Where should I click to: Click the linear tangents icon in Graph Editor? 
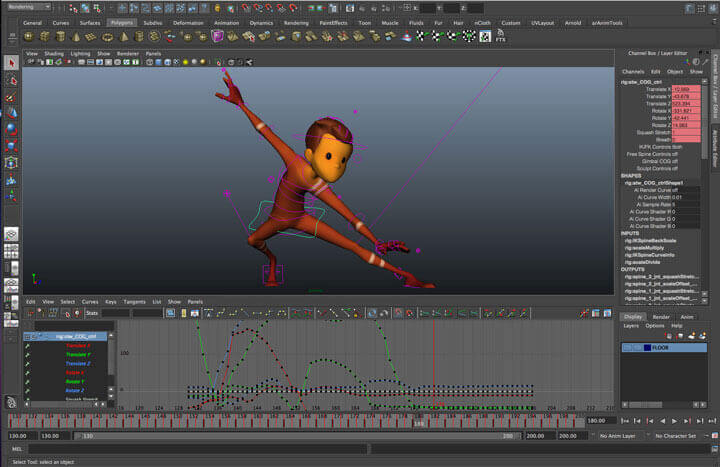point(245,313)
